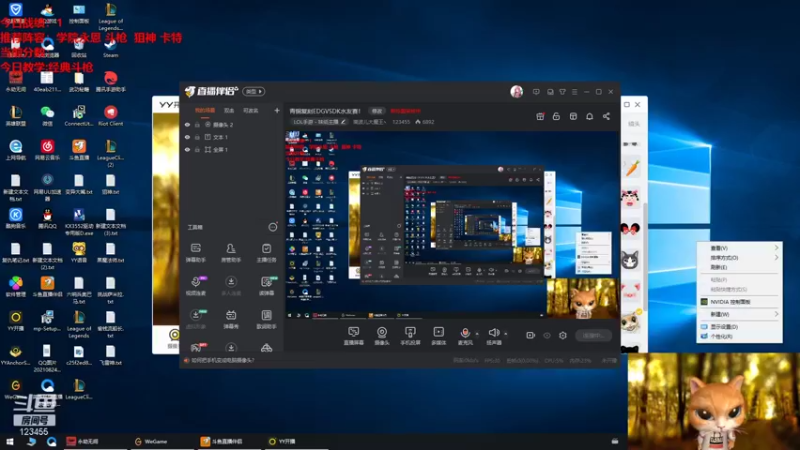Toggle the preview eye icon near the gear
The image size is (800, 450).
(547, 335)
